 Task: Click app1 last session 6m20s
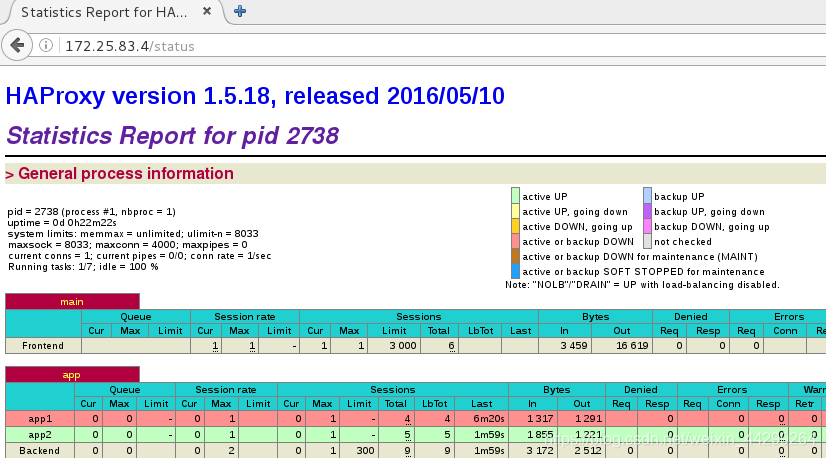pos(489,419)
